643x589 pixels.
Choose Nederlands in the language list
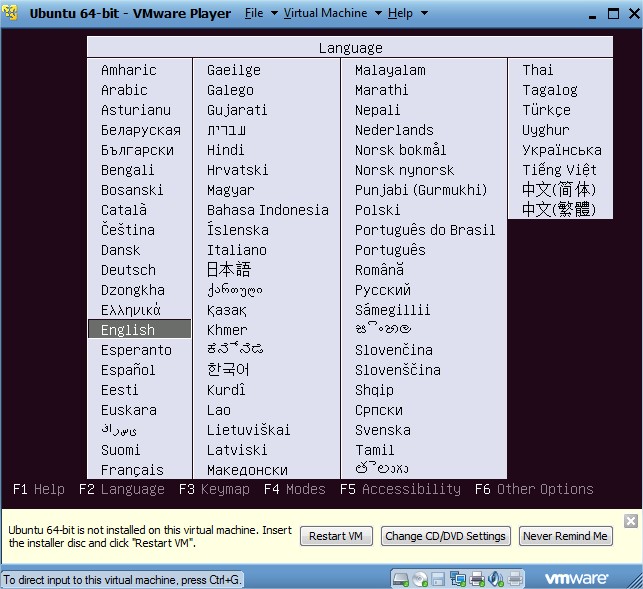394,130
